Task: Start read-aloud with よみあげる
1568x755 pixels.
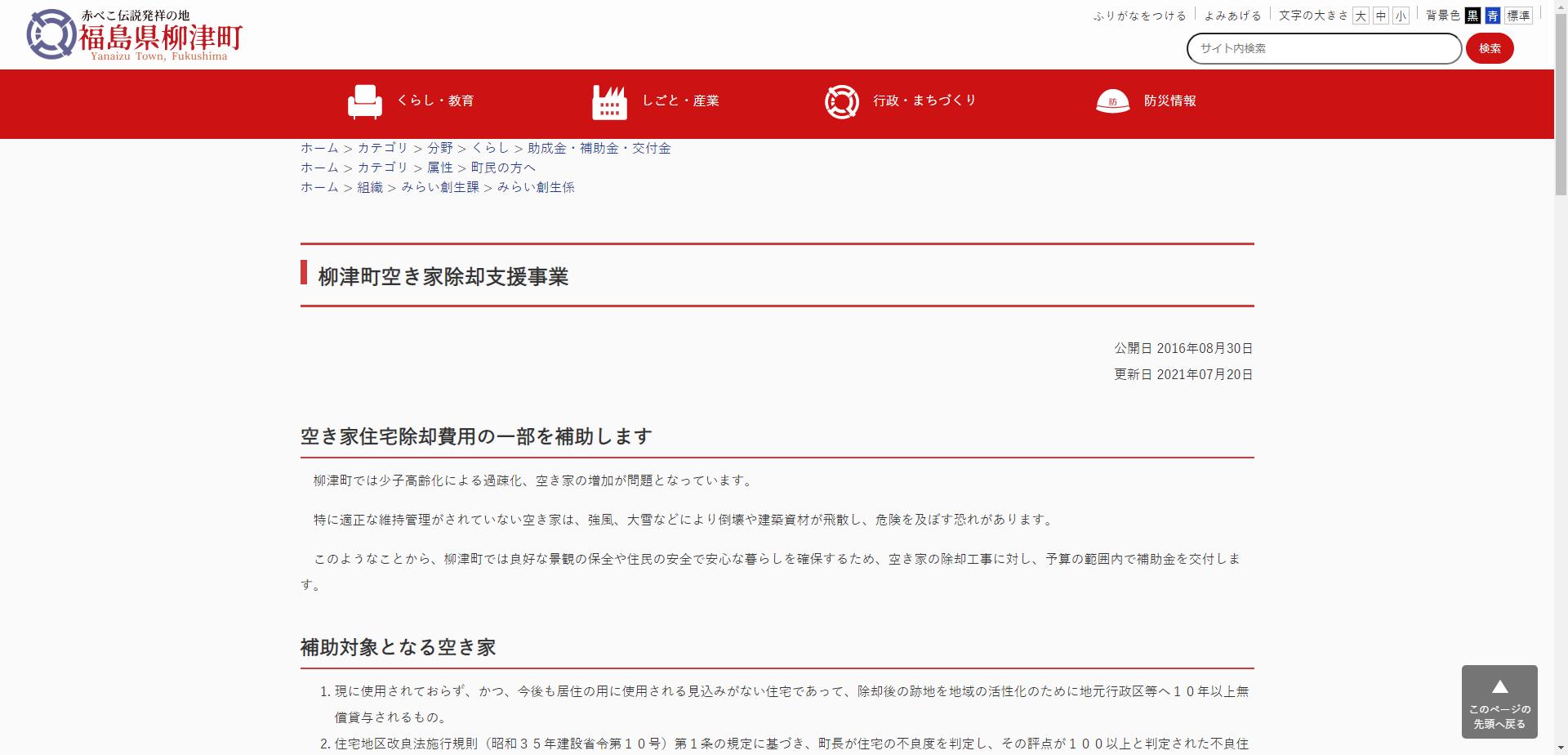Action: pyautogui.click(x=1232, y=16)
